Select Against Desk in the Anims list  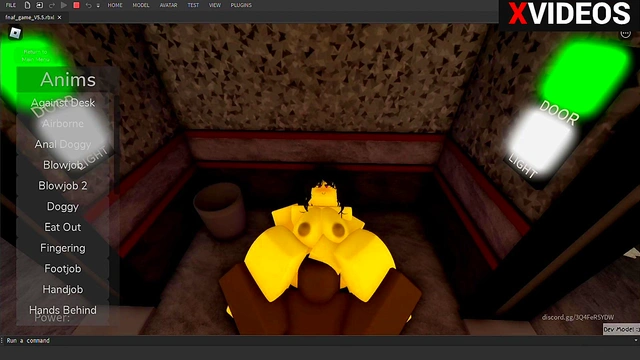[x=63, y=103]
